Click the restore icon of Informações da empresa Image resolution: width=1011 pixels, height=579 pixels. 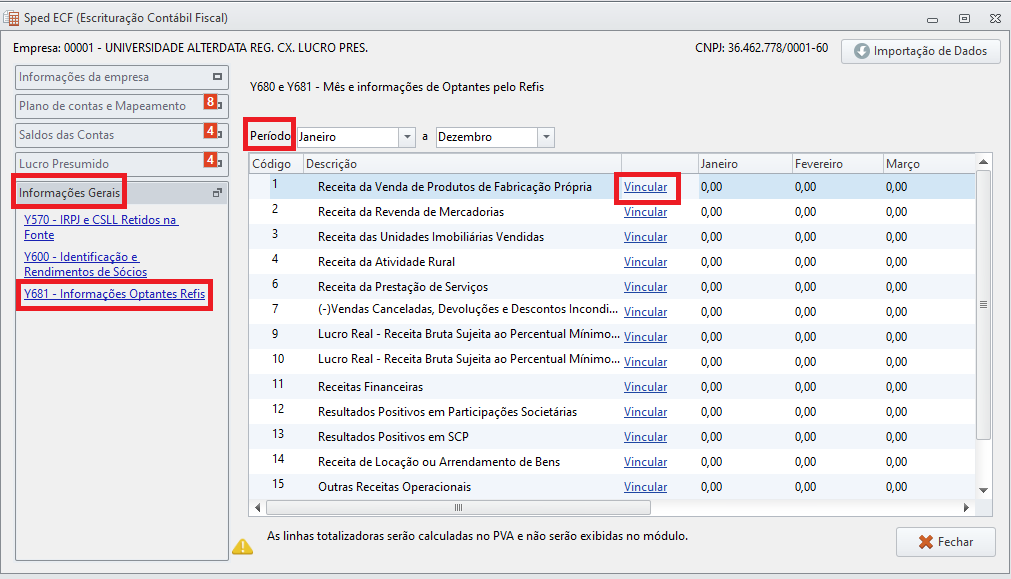pos(217,77)
